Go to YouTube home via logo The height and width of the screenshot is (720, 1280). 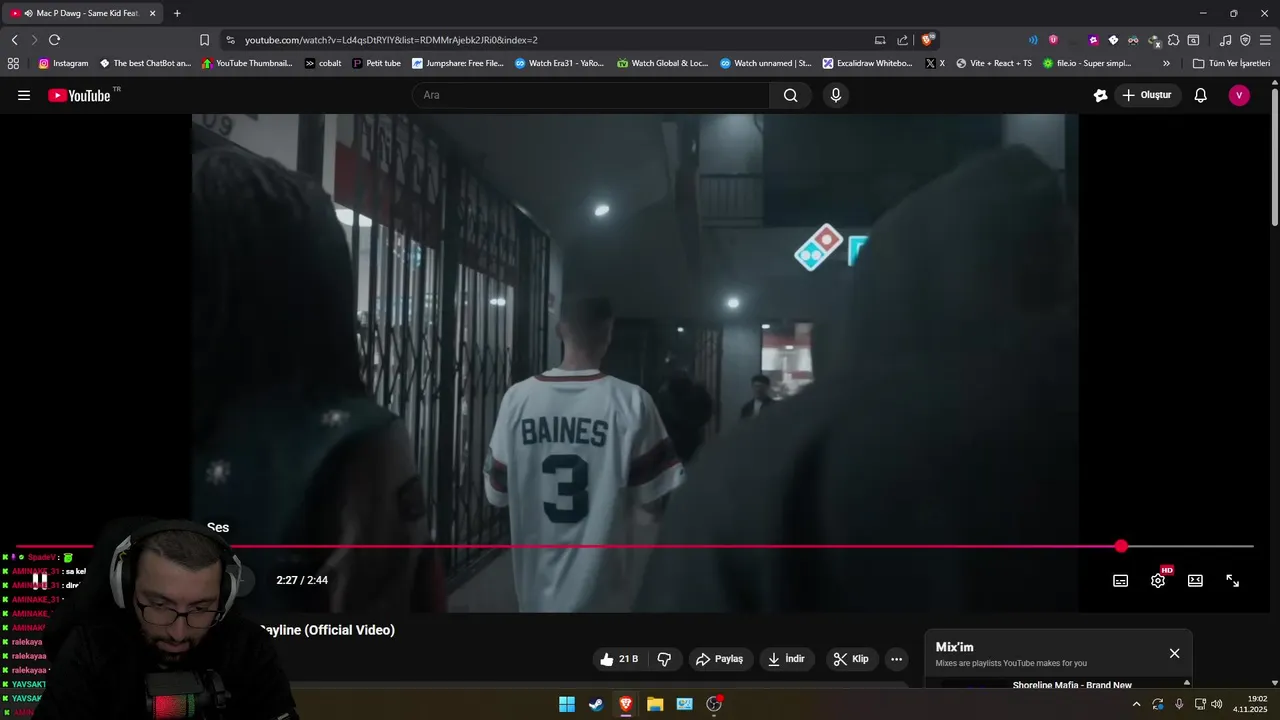tap(79, 95)
